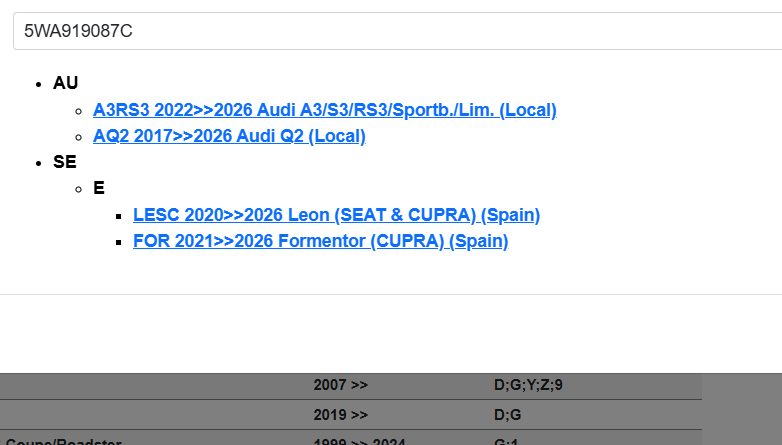Open the A3RS3 Audi A3/S3/RS3 link
The image size is (782, 445).
tap(324, 110)
